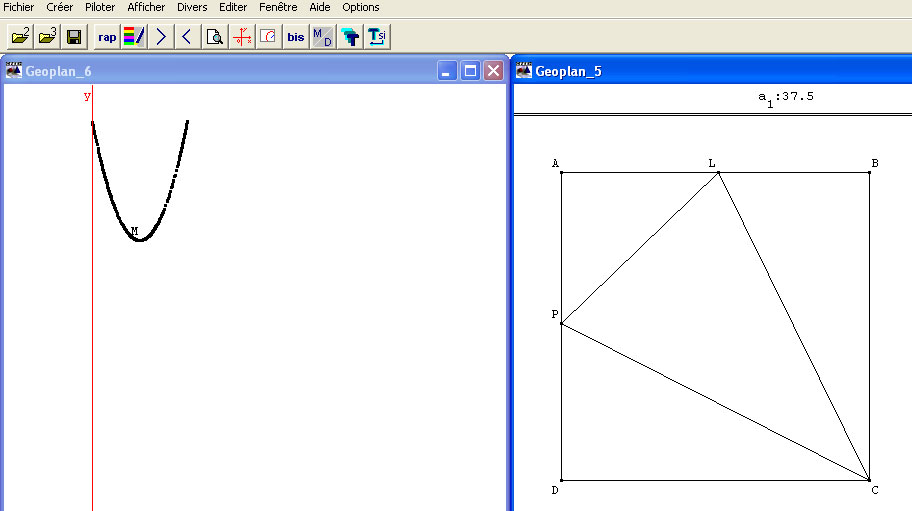Screen dimensions: 912x511
Task: Toggle the M/D mode toolbar button
Action: pyautogui.click(x=322, y=37)
